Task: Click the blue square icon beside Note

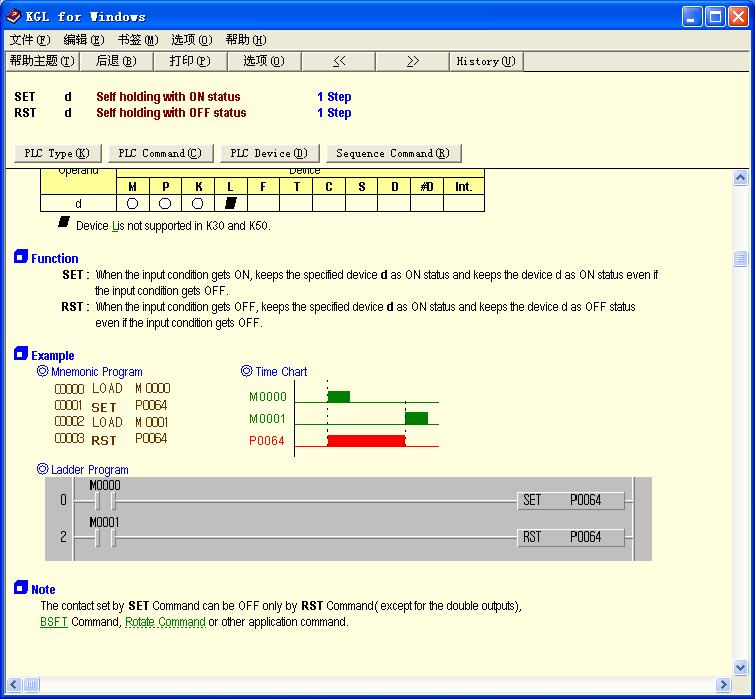Action: [21, 587]
